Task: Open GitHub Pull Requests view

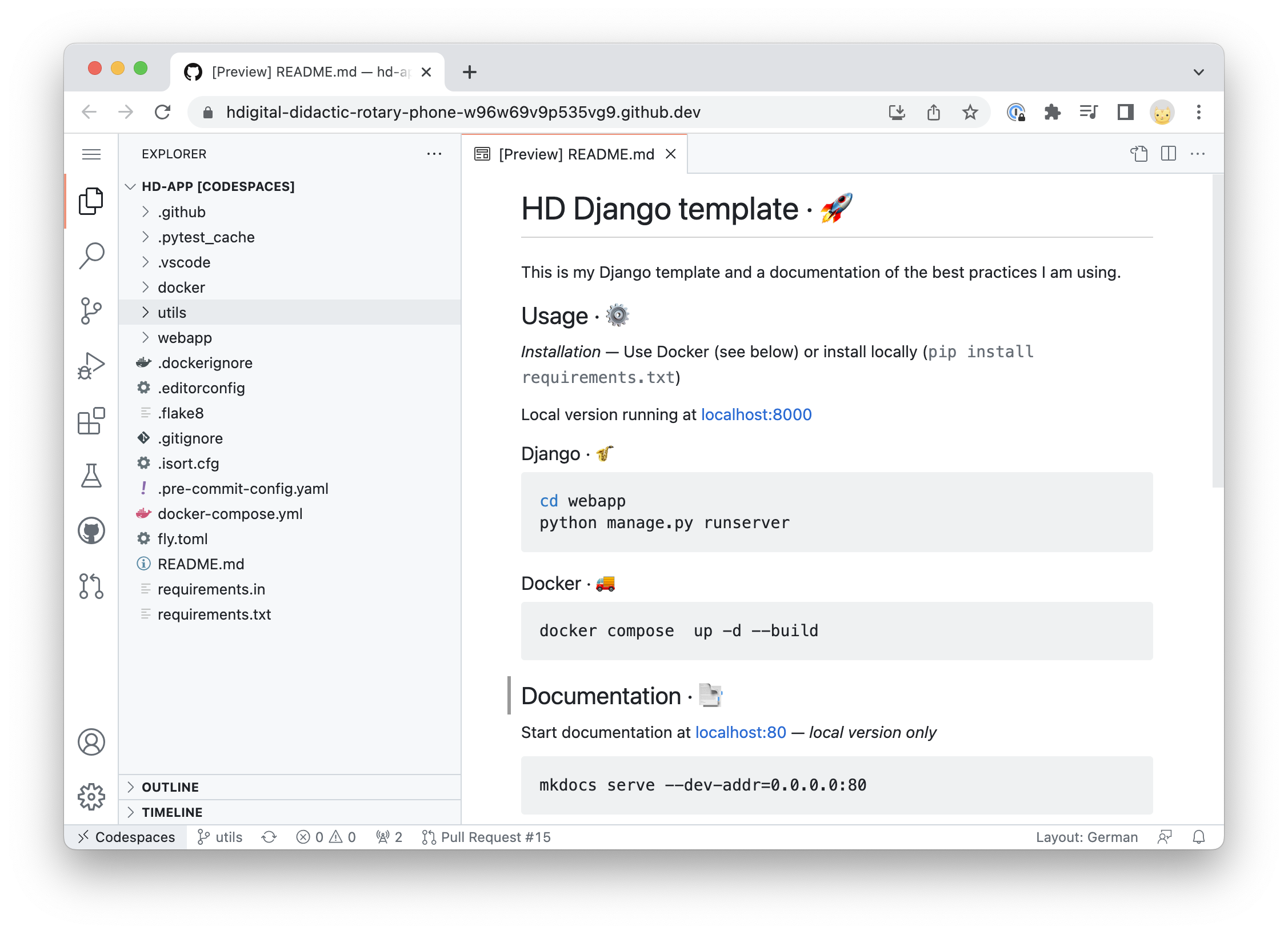Action: [x=91, y=586]
